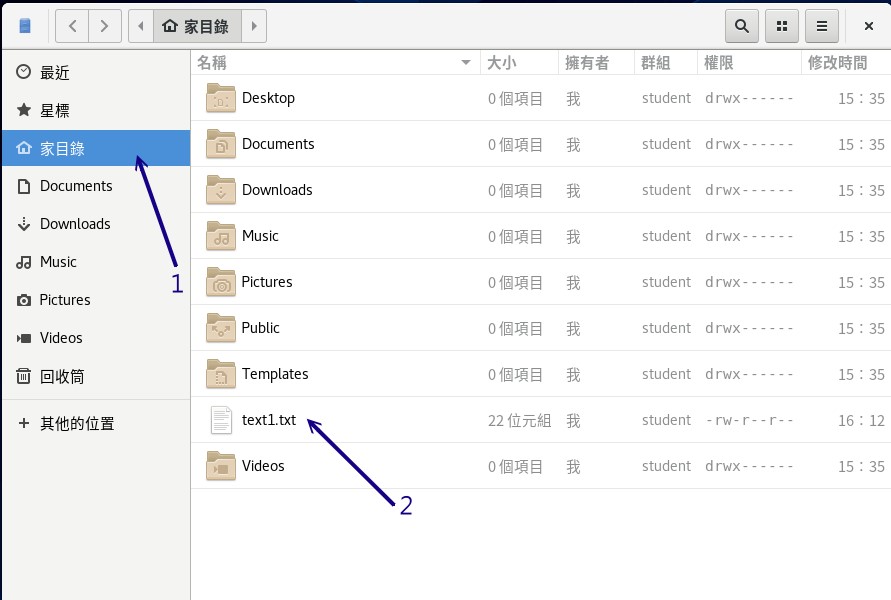
Task: Go forward with the right arrow
Action: 105,26
